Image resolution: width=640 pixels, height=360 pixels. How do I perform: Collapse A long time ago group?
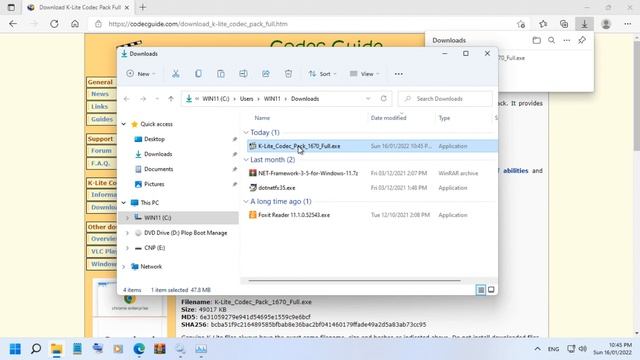[x=246, y=202]
